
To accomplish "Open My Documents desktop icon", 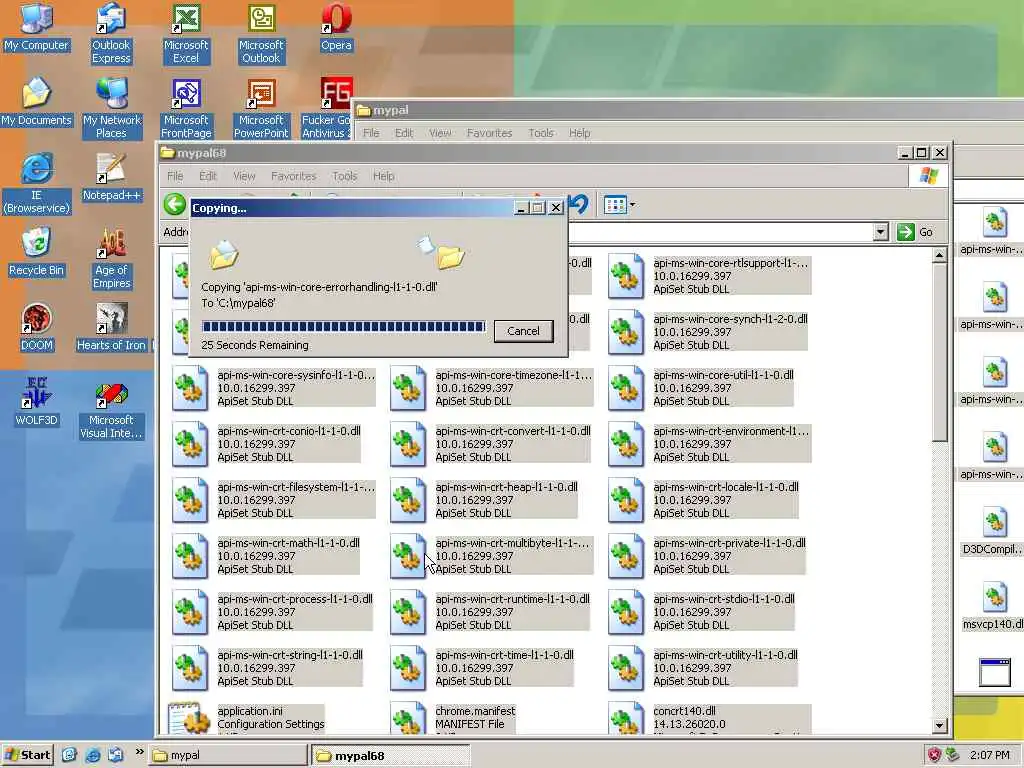I will coord(36,103).
